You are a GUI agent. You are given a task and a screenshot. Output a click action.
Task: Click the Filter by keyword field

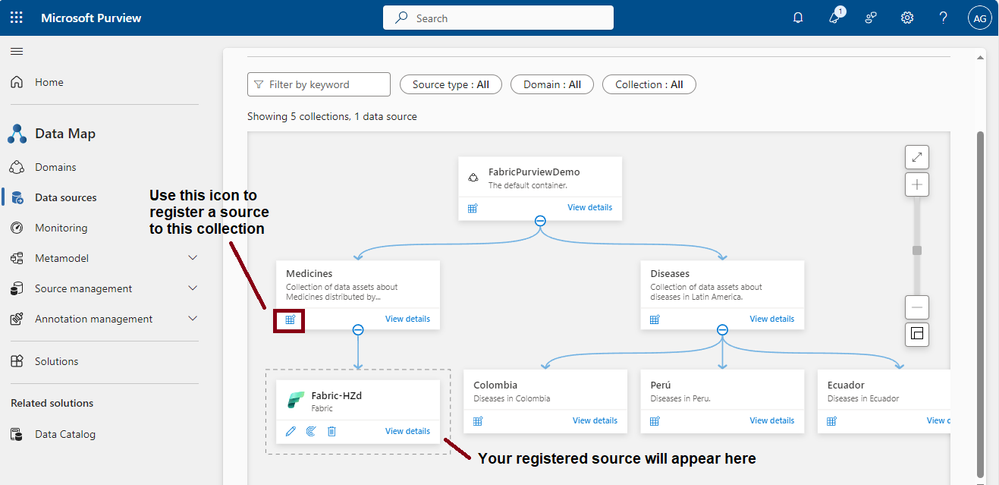(319, 84)
